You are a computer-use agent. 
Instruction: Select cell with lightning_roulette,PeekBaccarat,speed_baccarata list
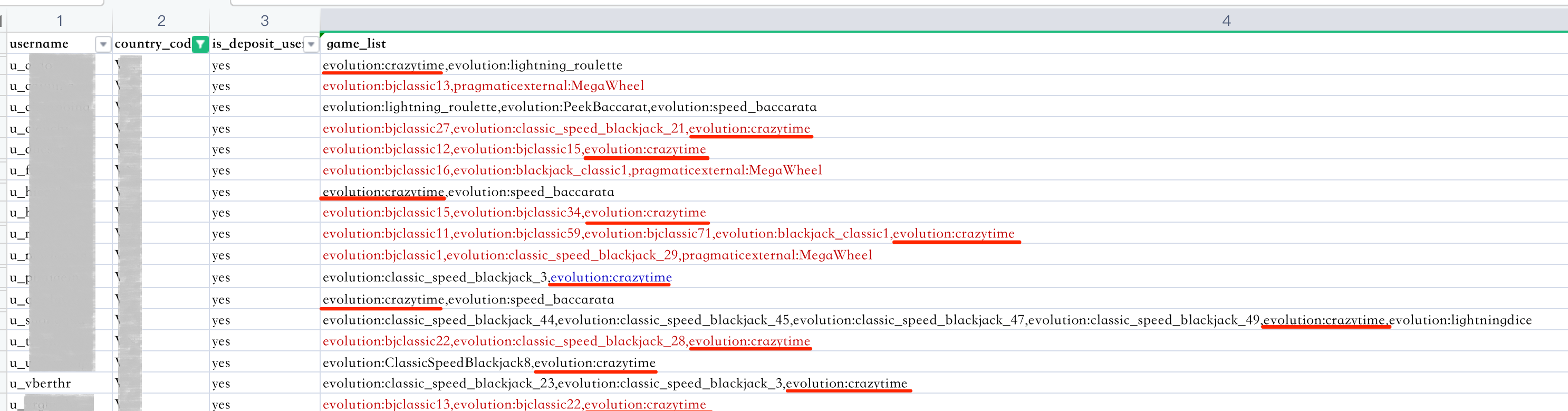click(944, 107)
